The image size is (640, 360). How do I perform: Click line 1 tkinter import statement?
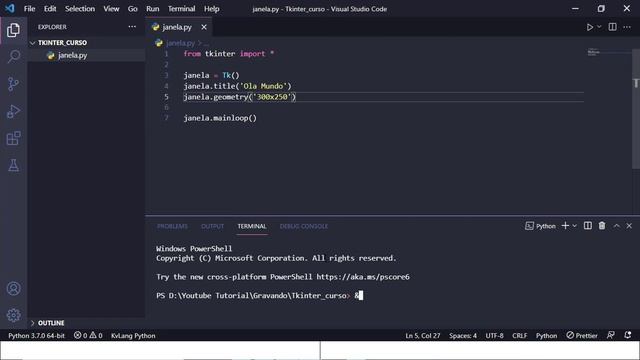point(229,54)
